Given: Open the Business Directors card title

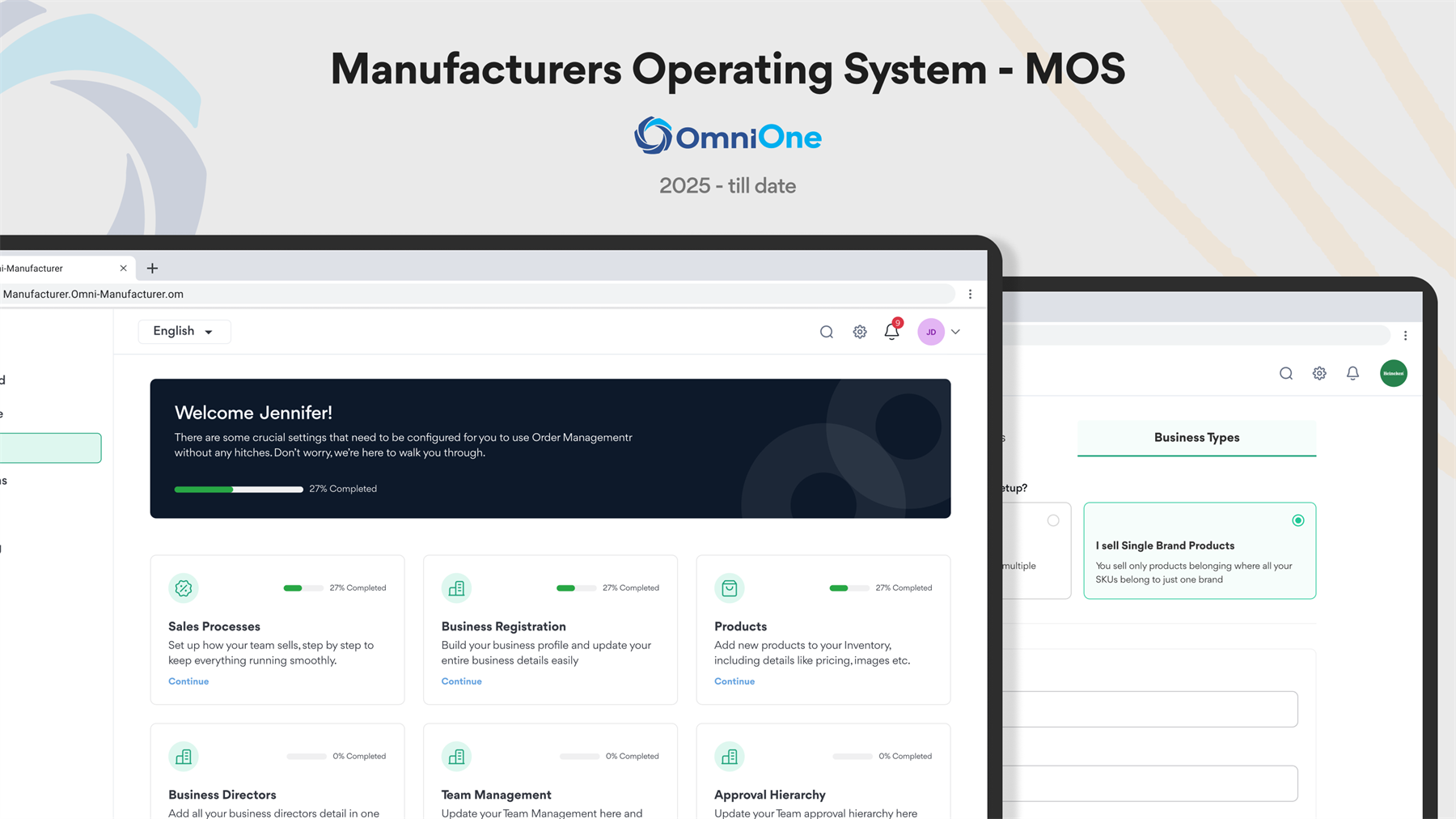Looking at the screenshot, I should [222, 795].
